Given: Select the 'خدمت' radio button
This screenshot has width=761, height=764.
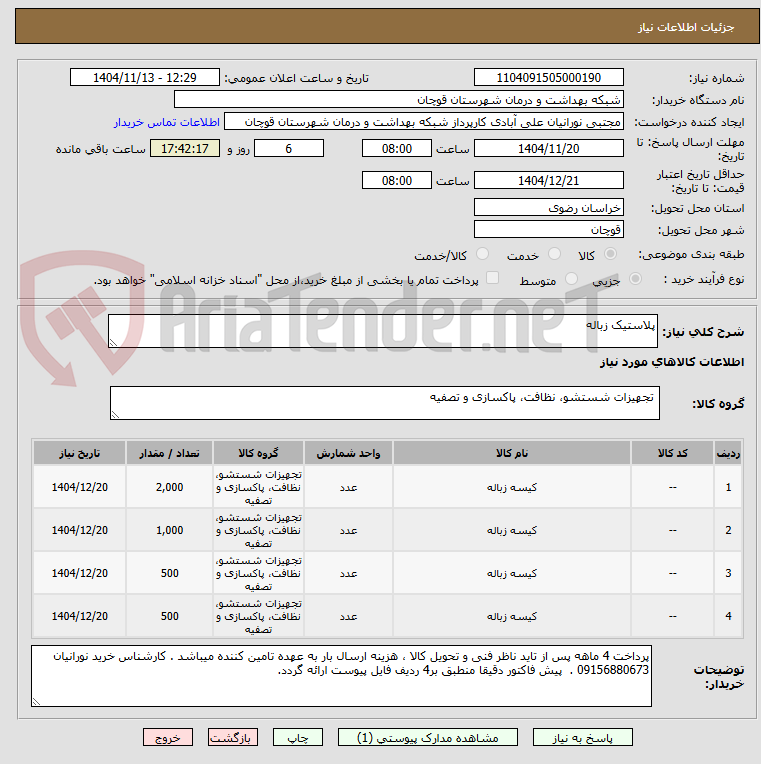Looking at the screenshot, I should [x=554, y=254].
